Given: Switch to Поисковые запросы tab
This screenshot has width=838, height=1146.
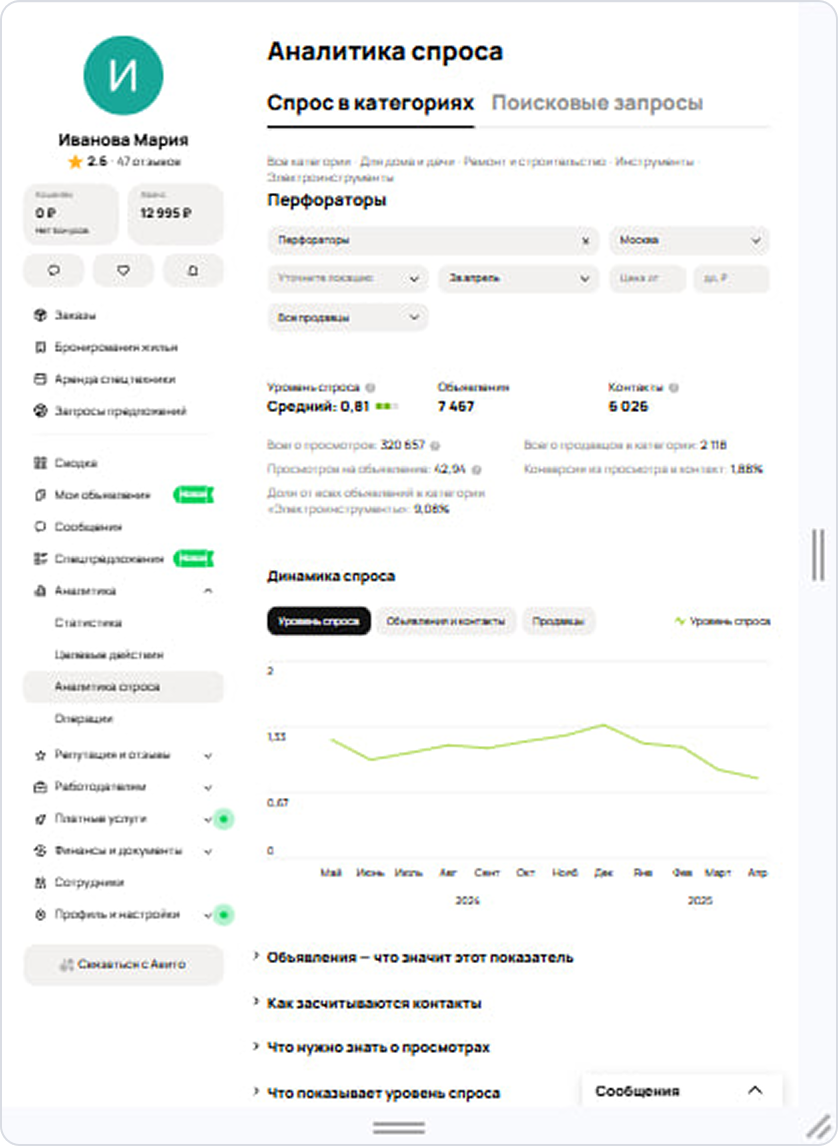Looking at the screenshot, I should coord(597,103).
